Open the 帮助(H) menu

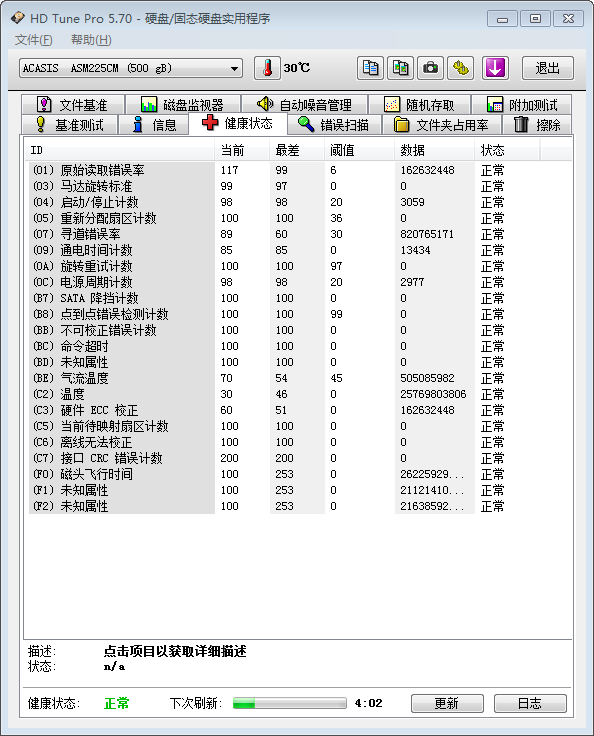91,40
